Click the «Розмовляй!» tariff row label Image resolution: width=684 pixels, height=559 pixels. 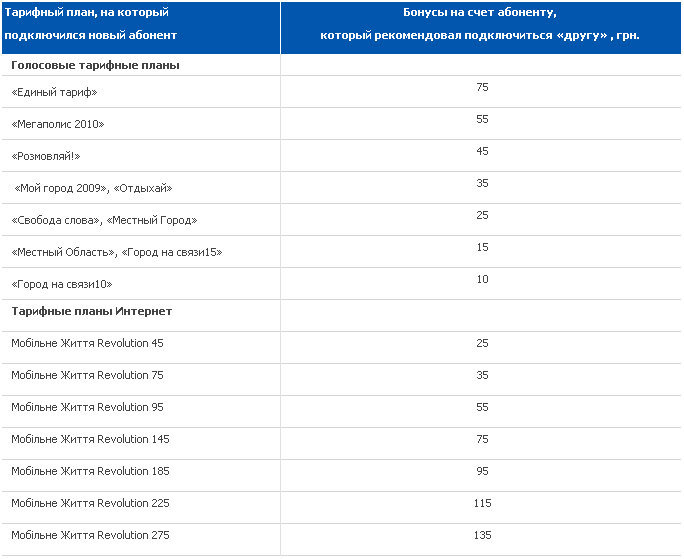(46, 156)
